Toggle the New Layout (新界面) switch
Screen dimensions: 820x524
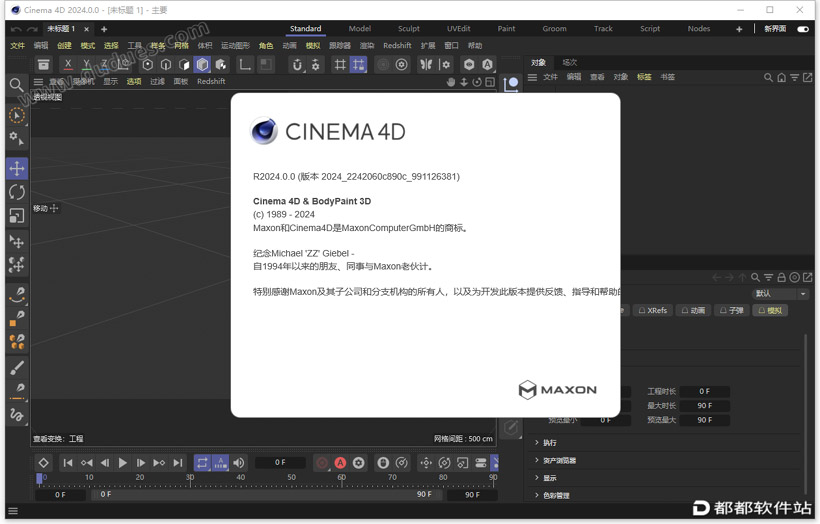pos(803,29)
